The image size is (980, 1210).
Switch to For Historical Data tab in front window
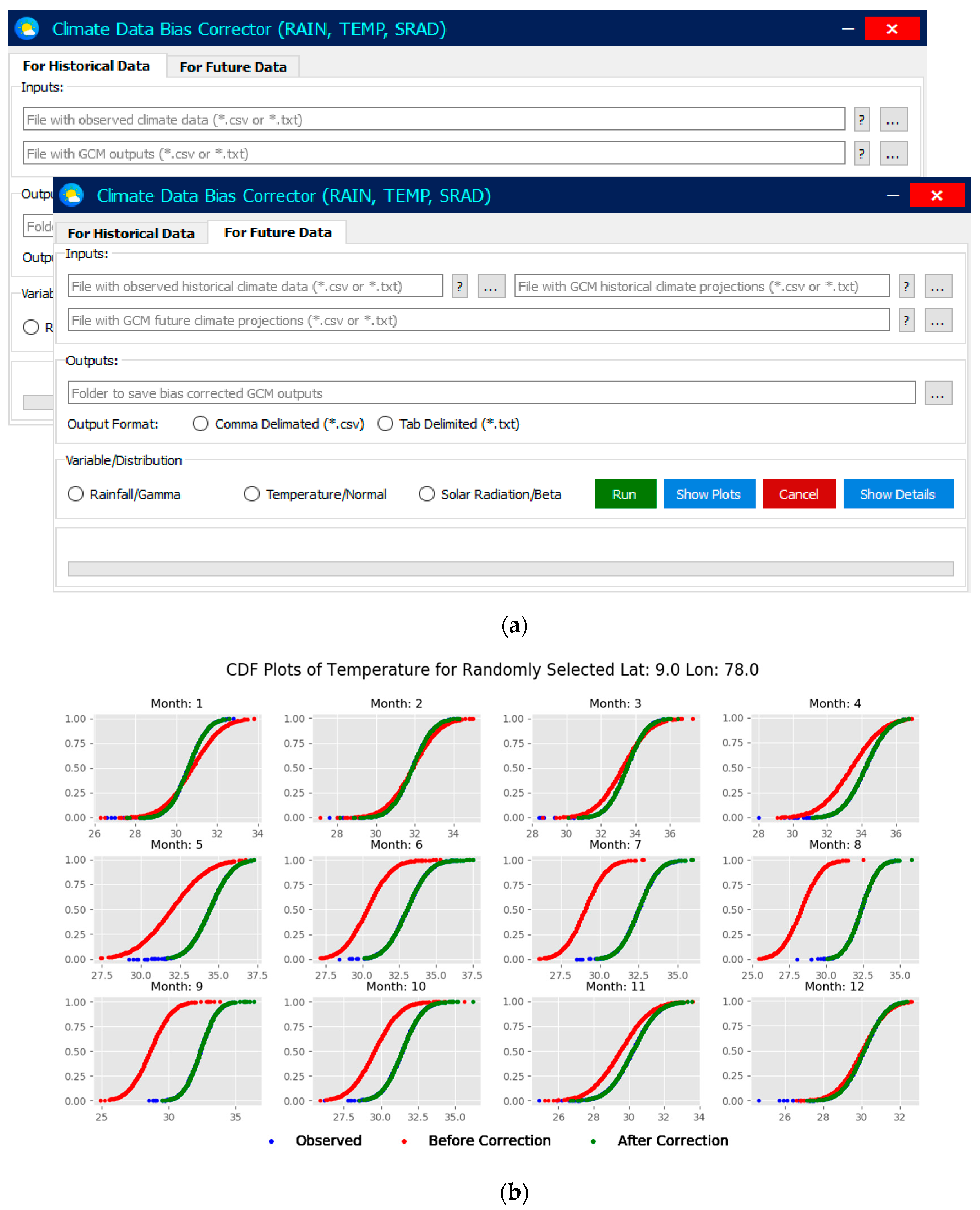tap(131, 234)
